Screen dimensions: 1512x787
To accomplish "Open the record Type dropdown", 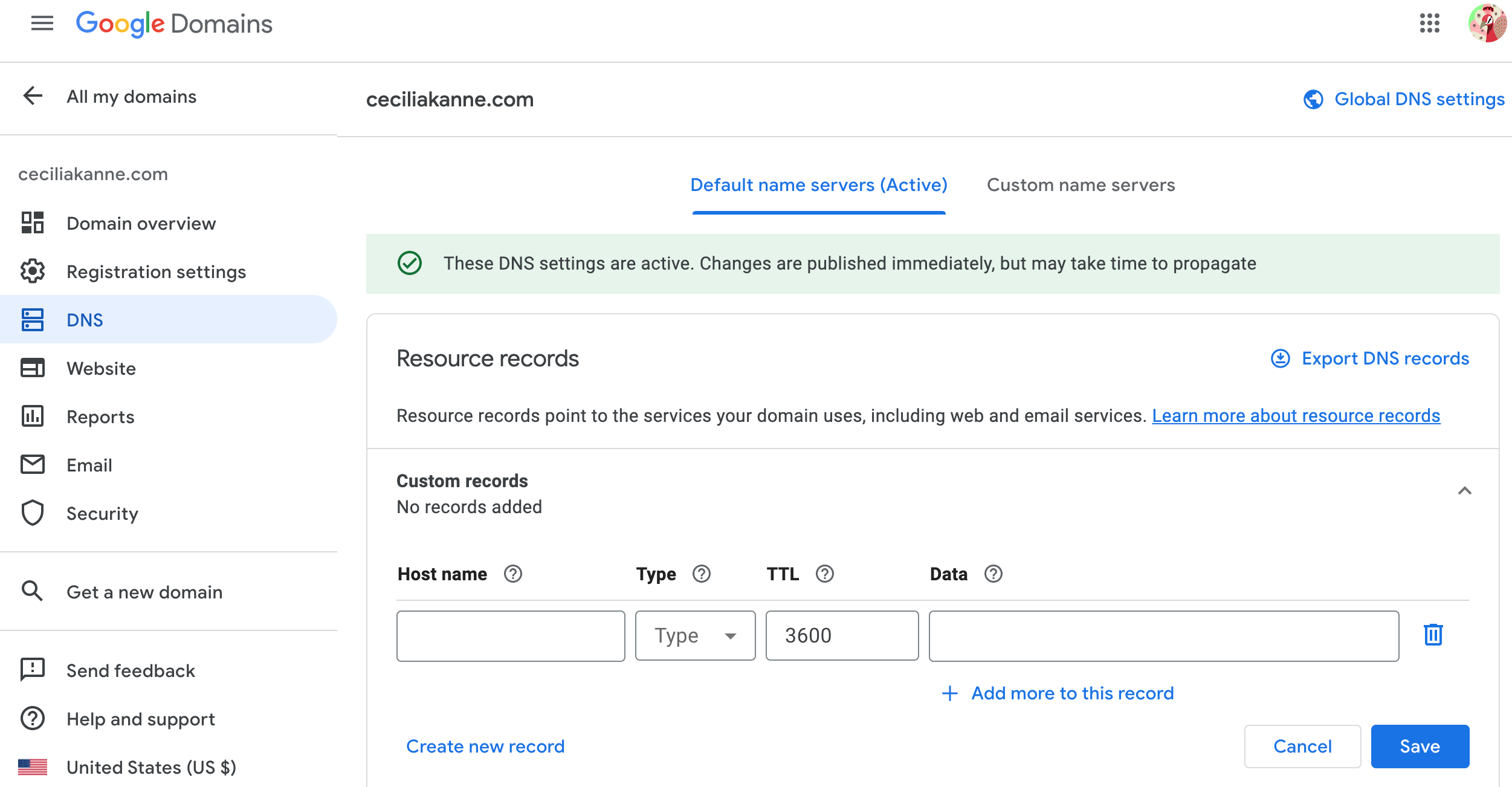I will point(695,636).
